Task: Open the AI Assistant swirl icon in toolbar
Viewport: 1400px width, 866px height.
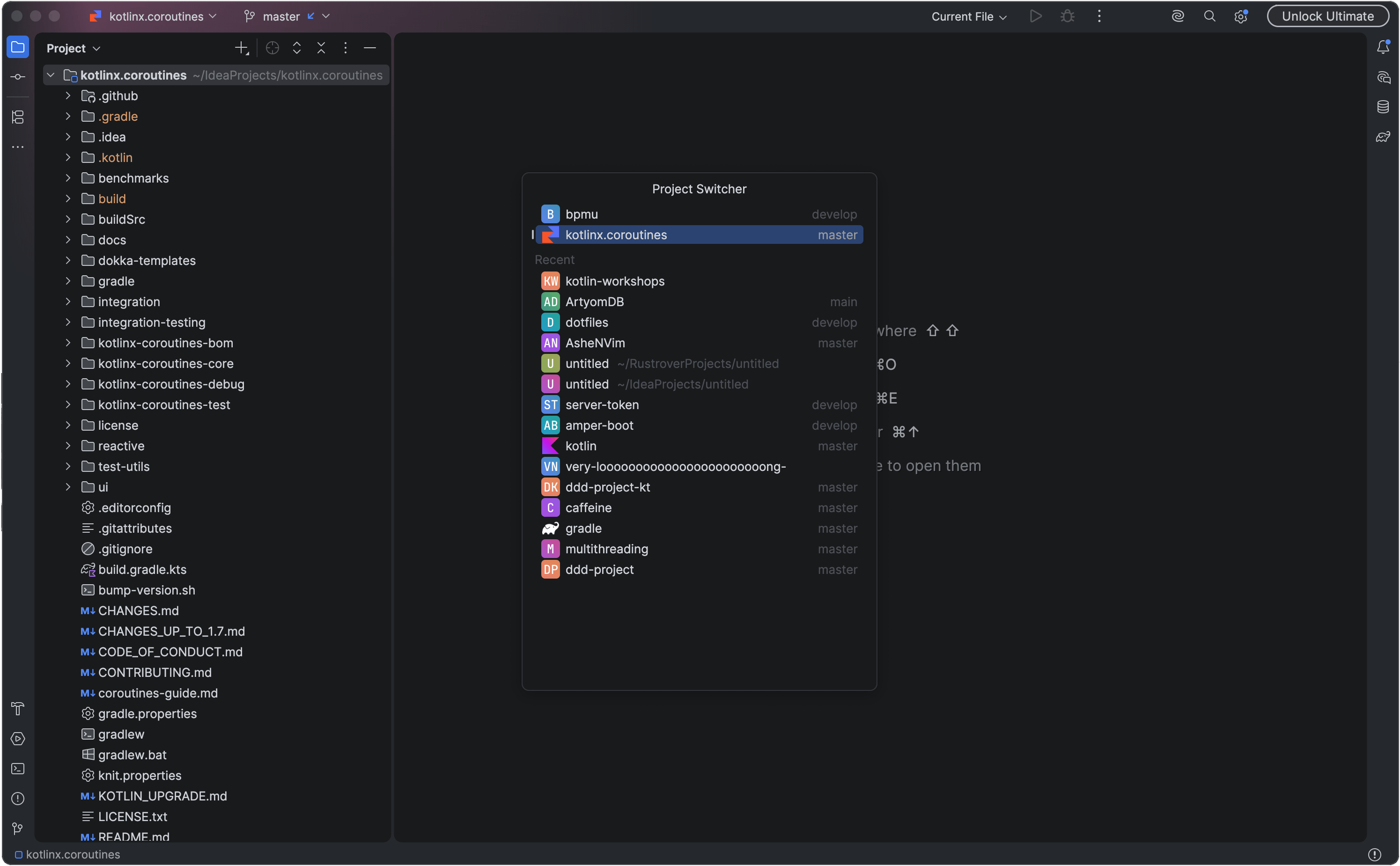Action: click(x=1178, y=16)
